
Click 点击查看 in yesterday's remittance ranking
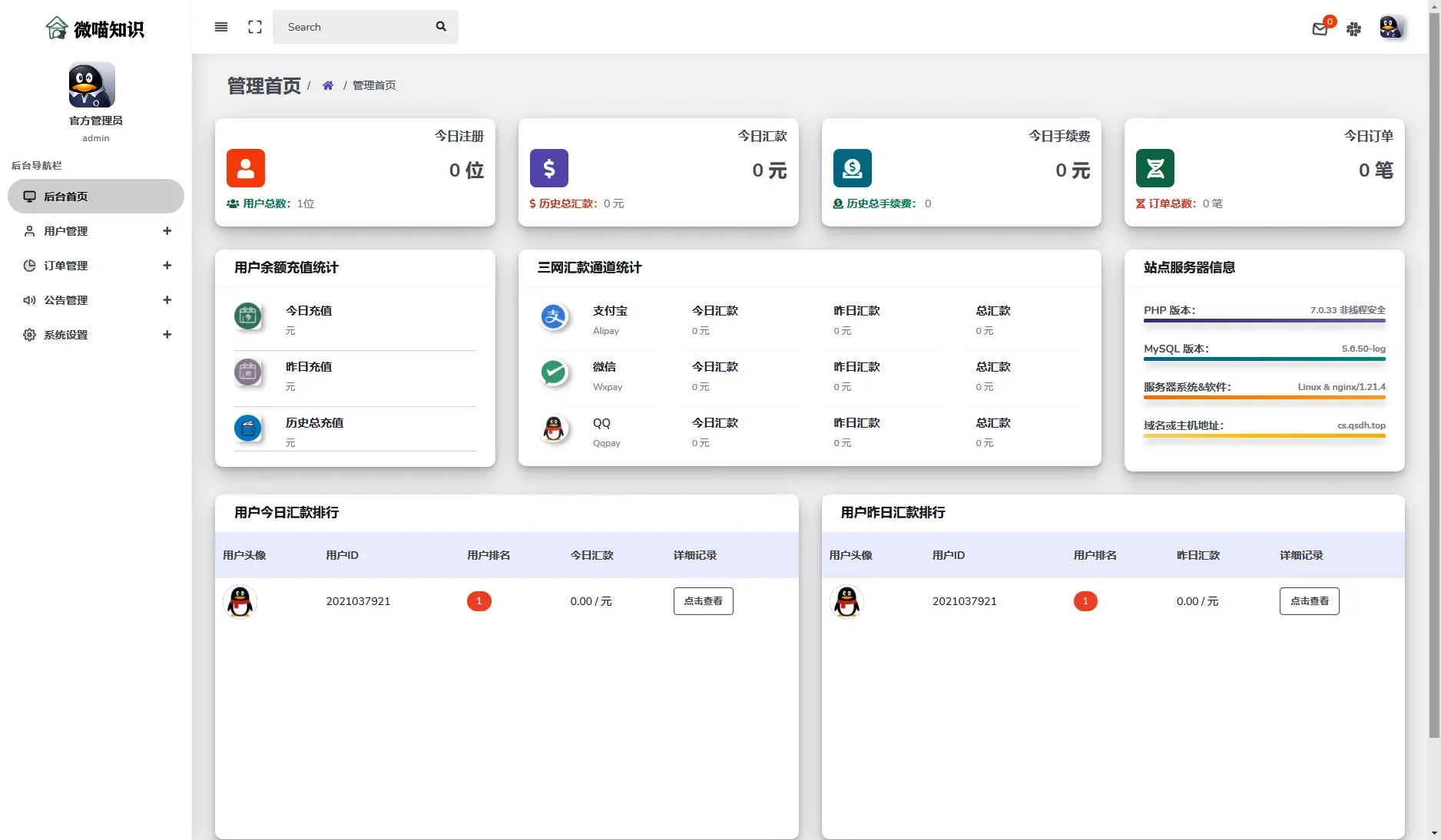[1309, 601]
